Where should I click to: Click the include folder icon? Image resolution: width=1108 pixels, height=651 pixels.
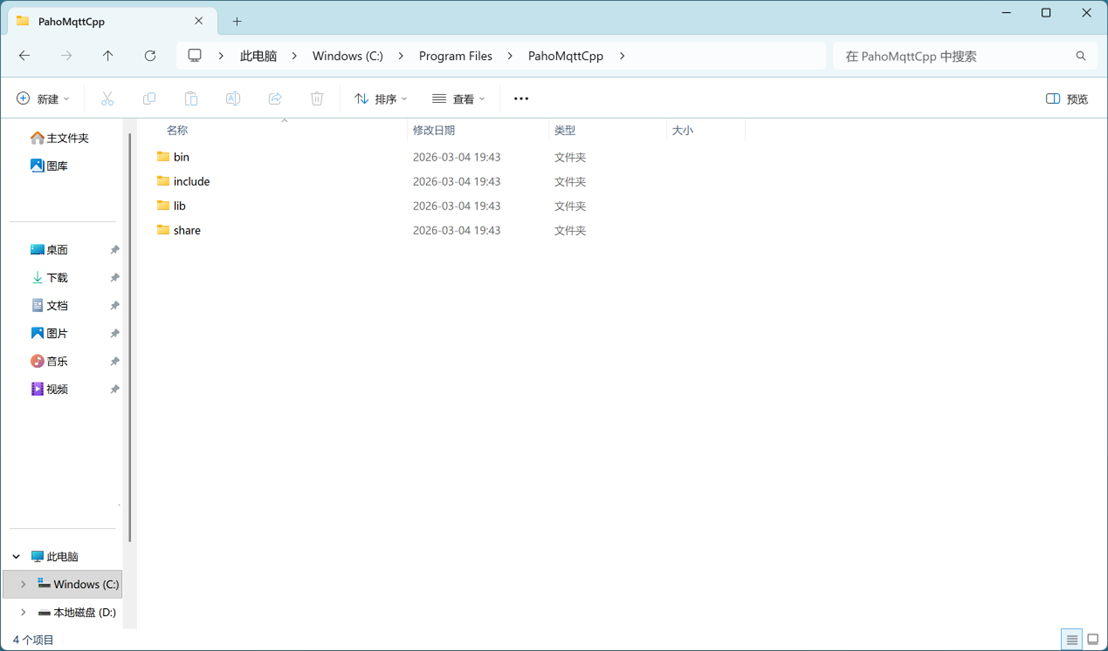(163, 181)
